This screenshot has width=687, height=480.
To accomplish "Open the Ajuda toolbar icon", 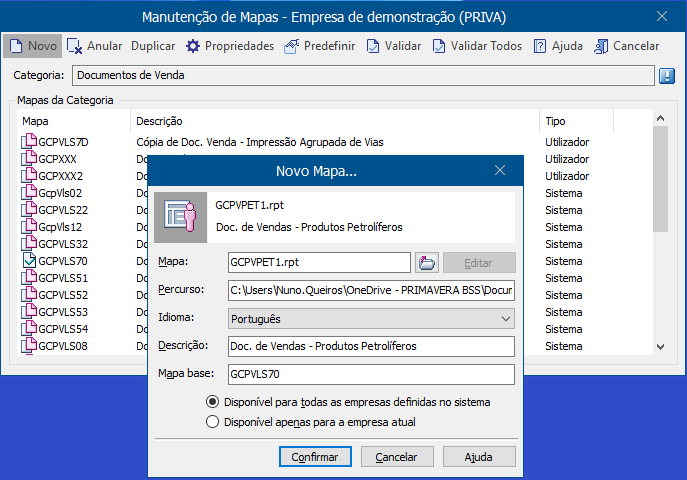I will [x=540, y=46].
